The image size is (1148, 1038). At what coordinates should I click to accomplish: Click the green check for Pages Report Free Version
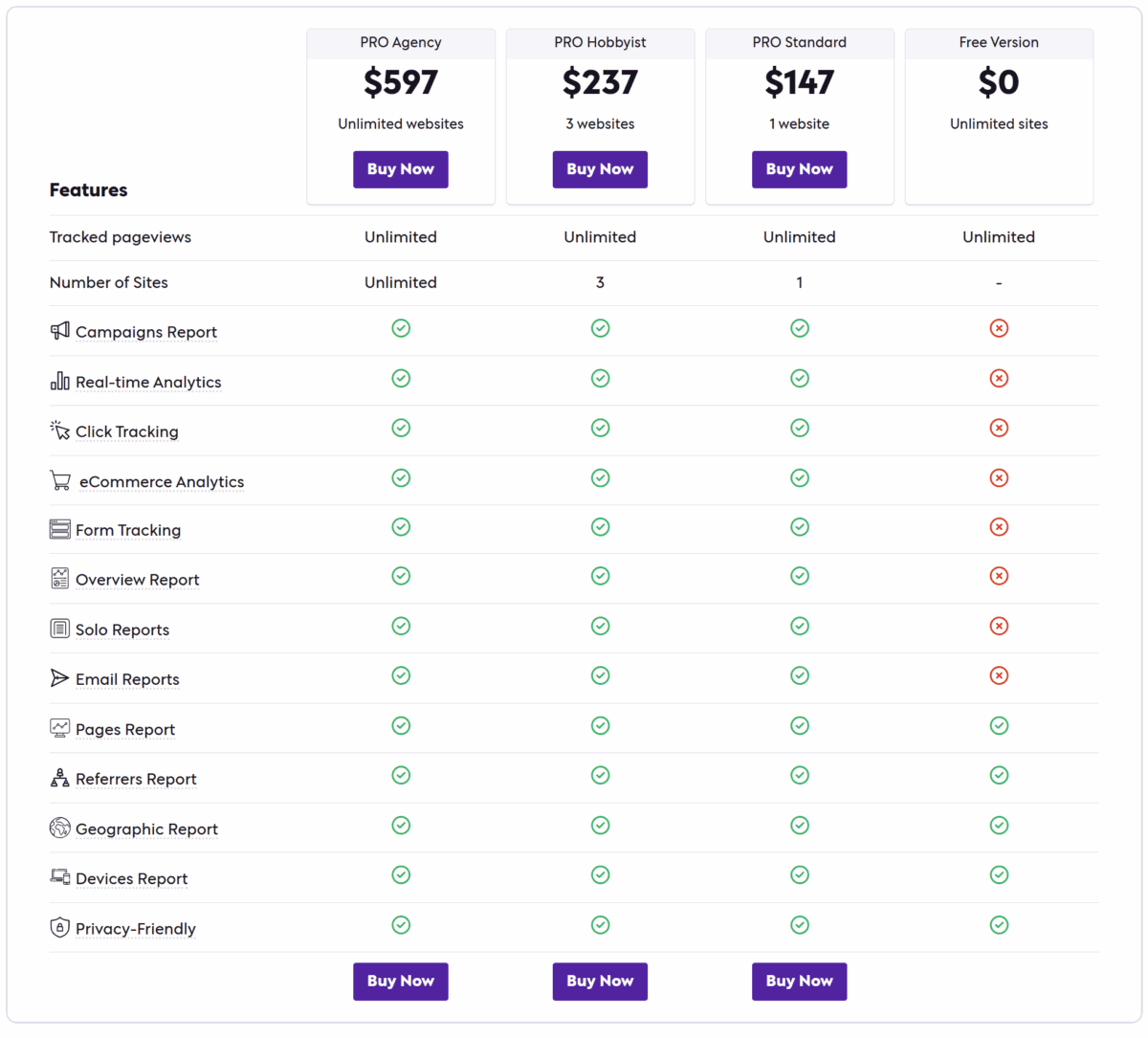coord(999,726)
